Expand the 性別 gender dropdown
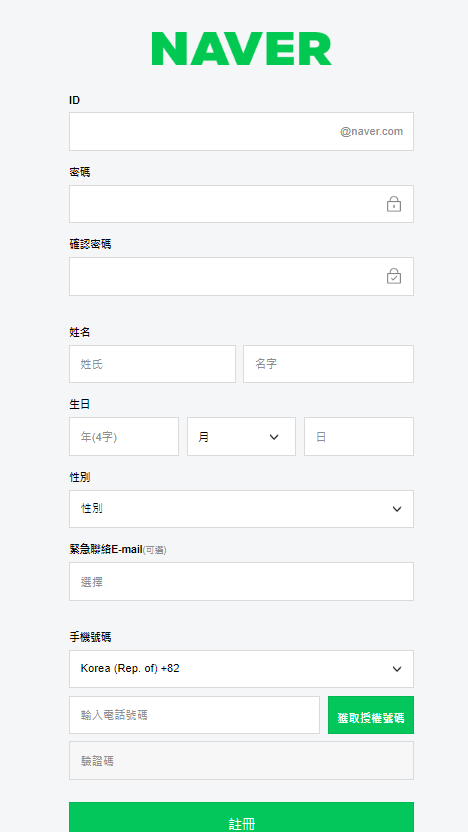 [241, 509]
